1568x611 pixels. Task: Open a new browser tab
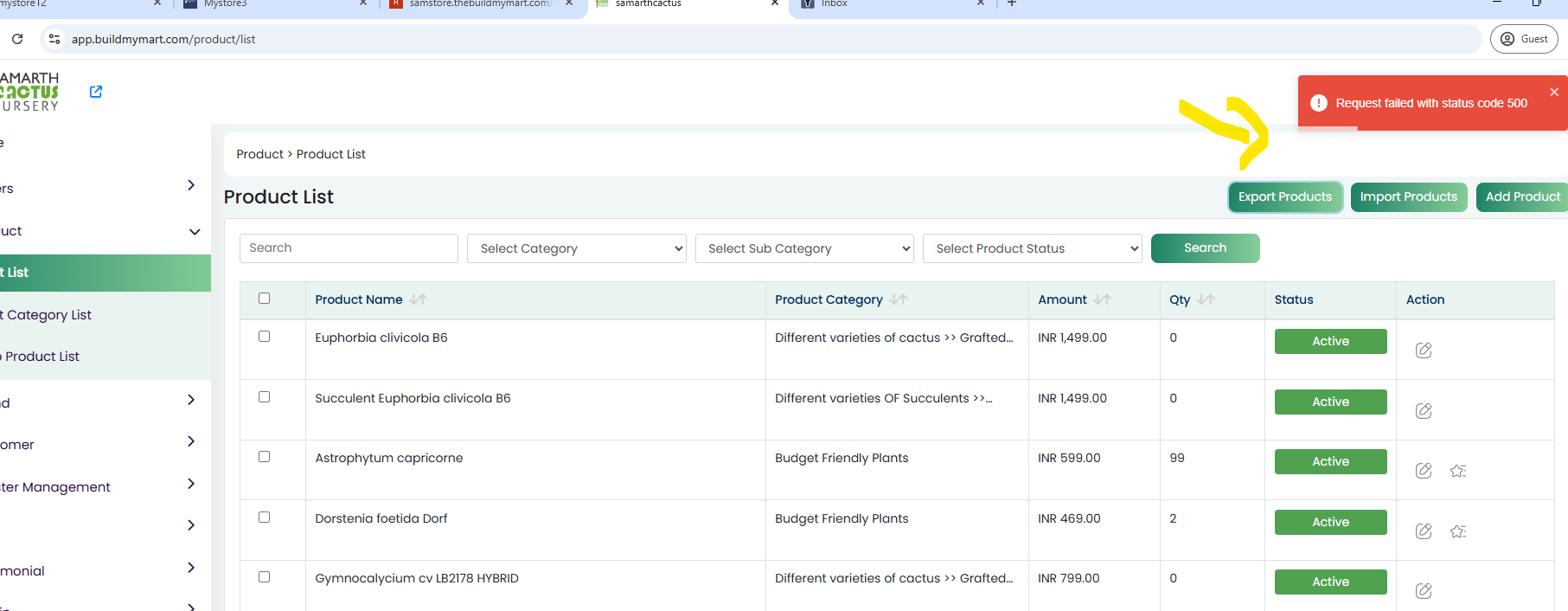coord(1012,3)
